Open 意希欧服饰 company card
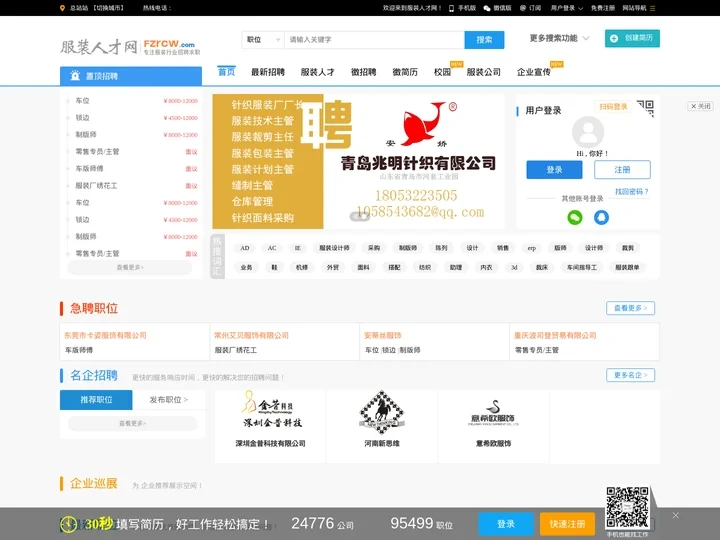This screenshot has height=540, width=720. point(494,426)
